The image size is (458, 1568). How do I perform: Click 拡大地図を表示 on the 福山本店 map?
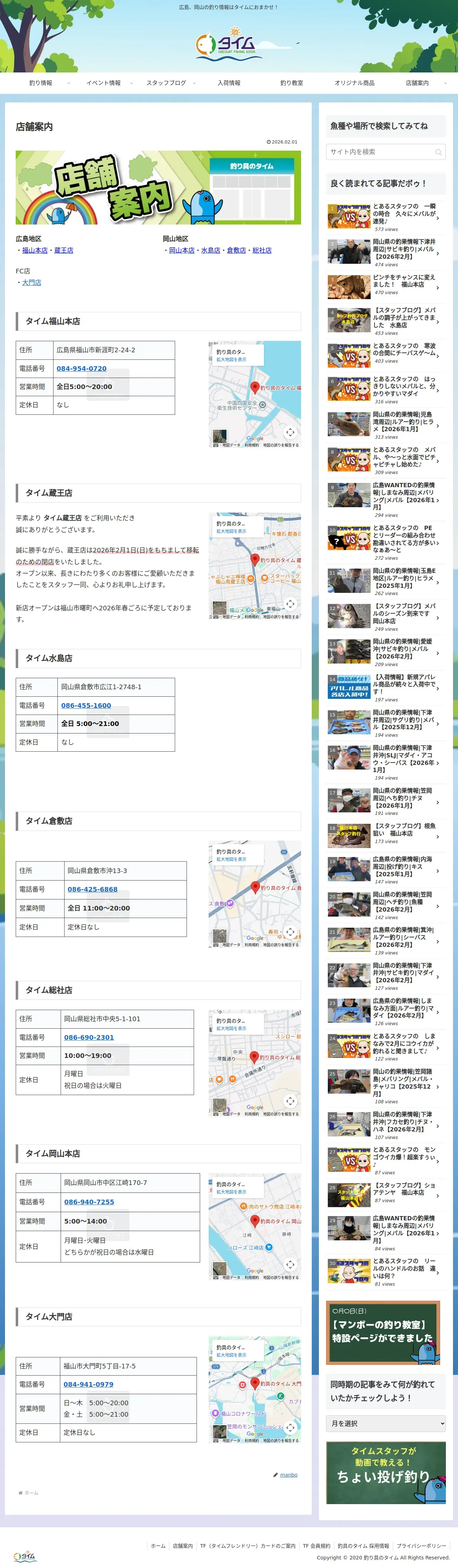(x=232, y=360)
